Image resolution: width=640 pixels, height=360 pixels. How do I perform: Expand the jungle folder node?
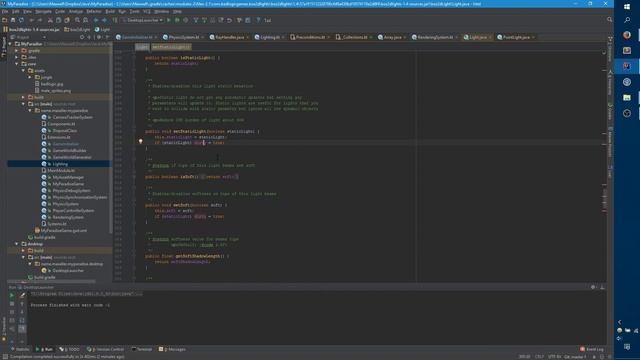click(x=30, y=77)
